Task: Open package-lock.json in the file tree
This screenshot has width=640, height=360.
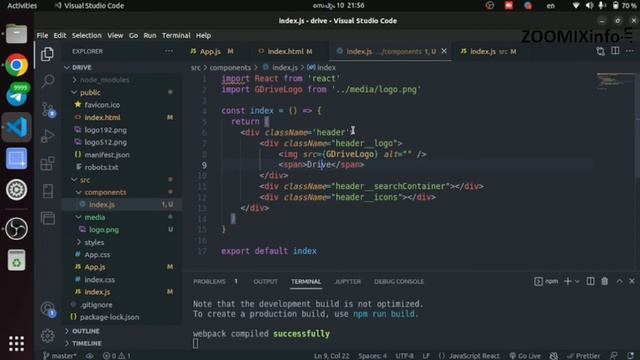Action: coord(109,317)
